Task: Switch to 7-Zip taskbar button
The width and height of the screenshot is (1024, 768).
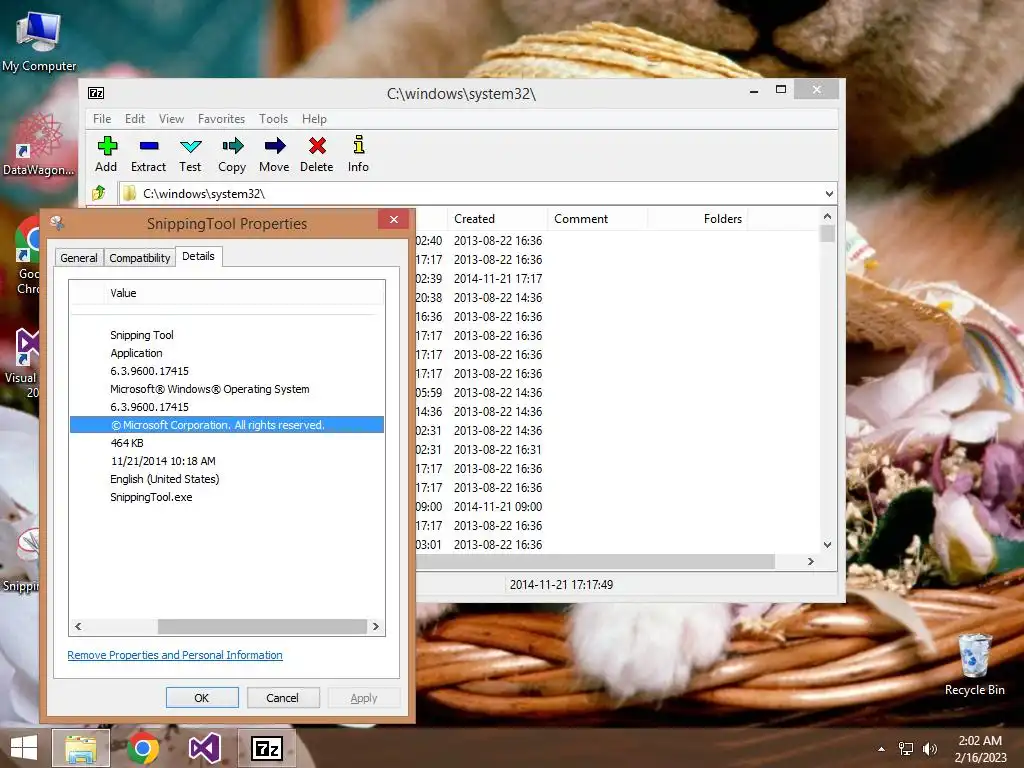Action: point(266,748)
